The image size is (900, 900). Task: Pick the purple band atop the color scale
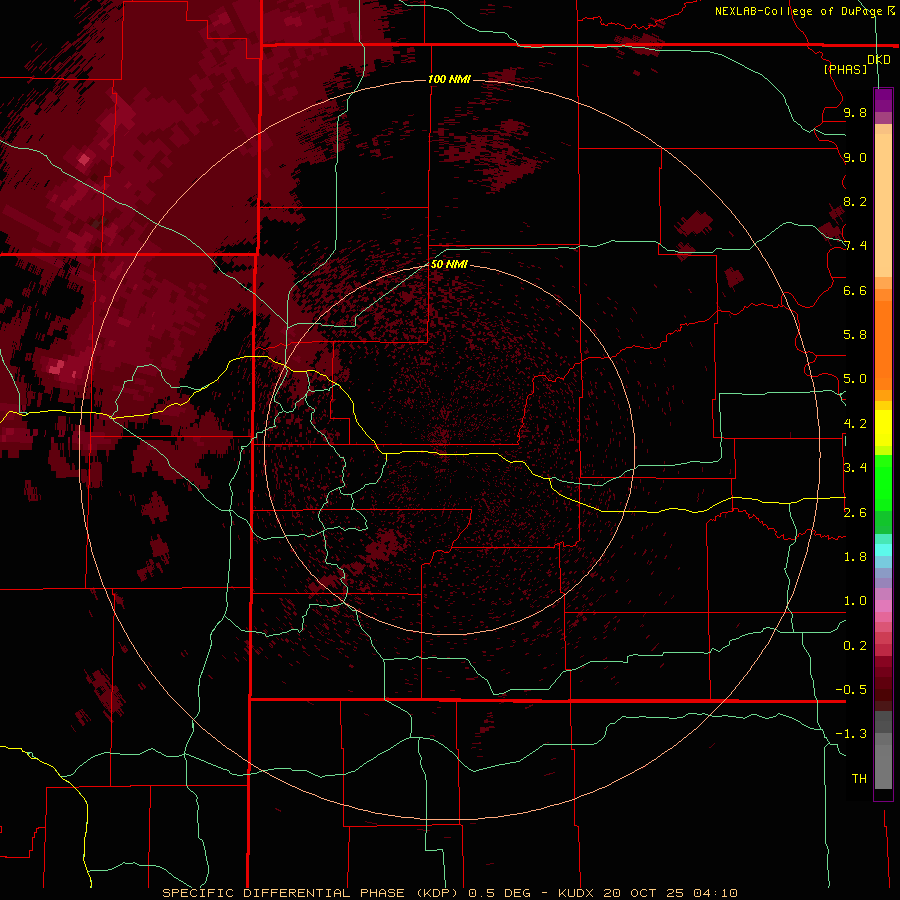[x=883, y=100]
